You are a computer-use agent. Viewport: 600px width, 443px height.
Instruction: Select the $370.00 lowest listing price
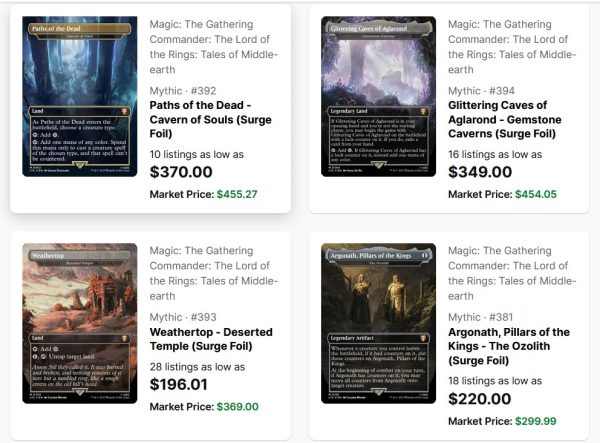pyautogui.click(x=181, y=172)
